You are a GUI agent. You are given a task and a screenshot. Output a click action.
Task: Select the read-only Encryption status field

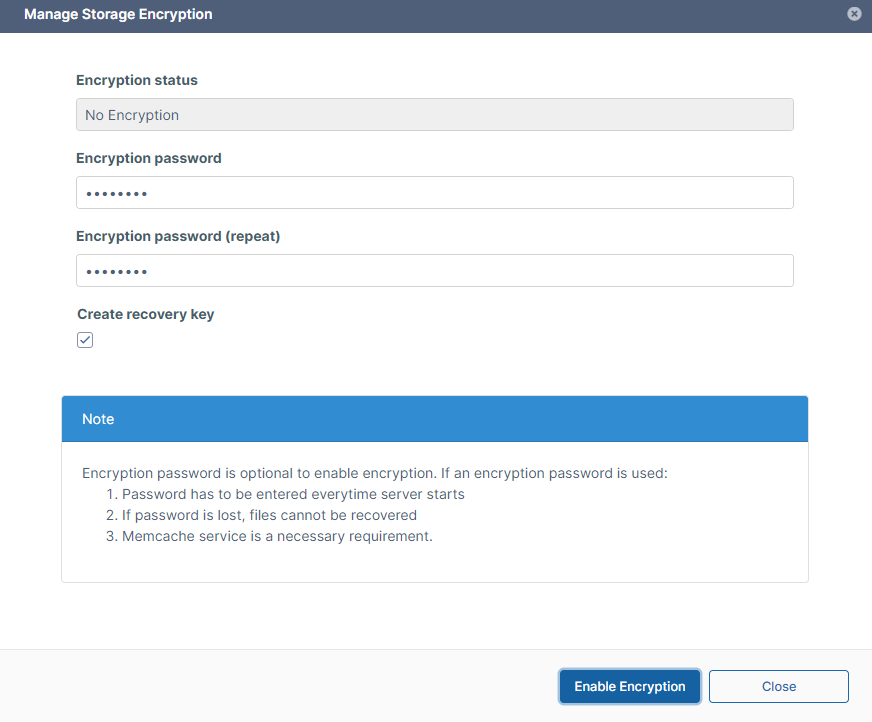(x=434, y=115)
